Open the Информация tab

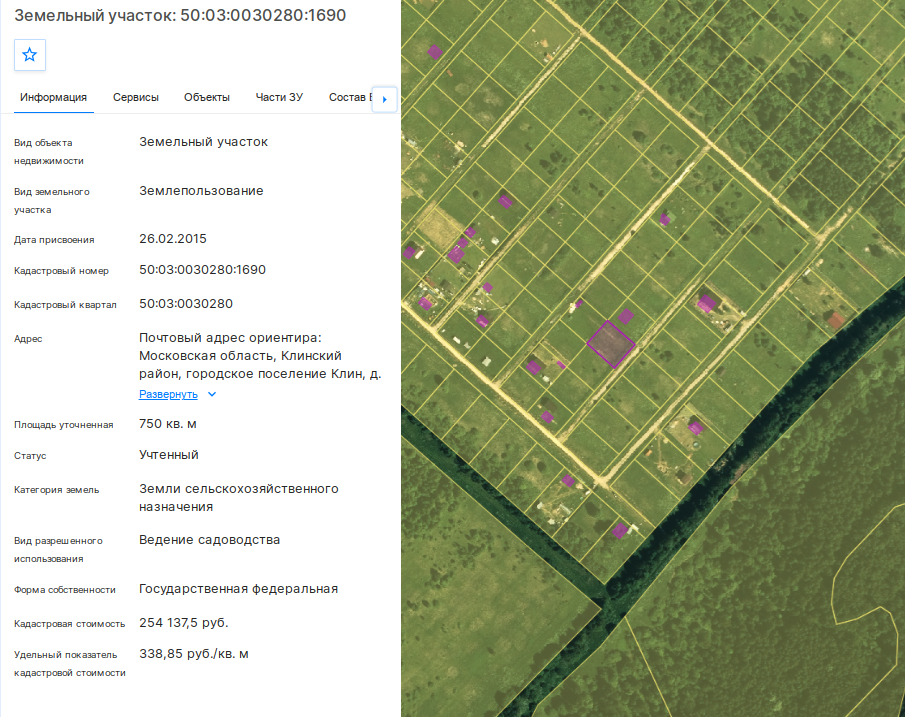pos(54,98)
